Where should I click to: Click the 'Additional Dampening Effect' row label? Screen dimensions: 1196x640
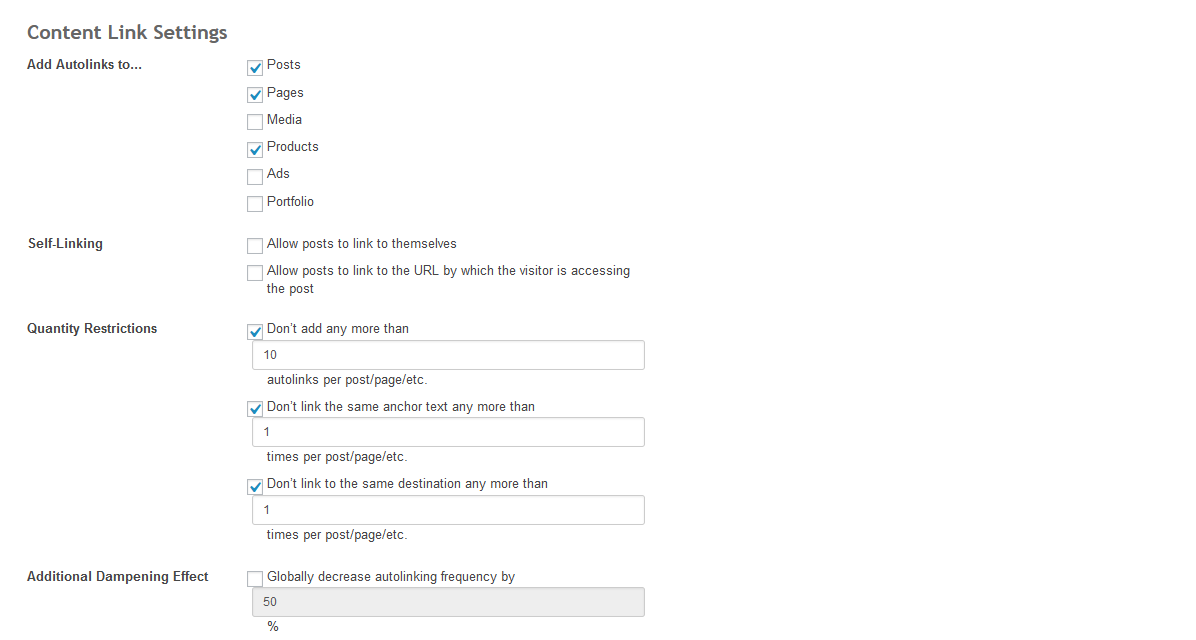[118, 576]
